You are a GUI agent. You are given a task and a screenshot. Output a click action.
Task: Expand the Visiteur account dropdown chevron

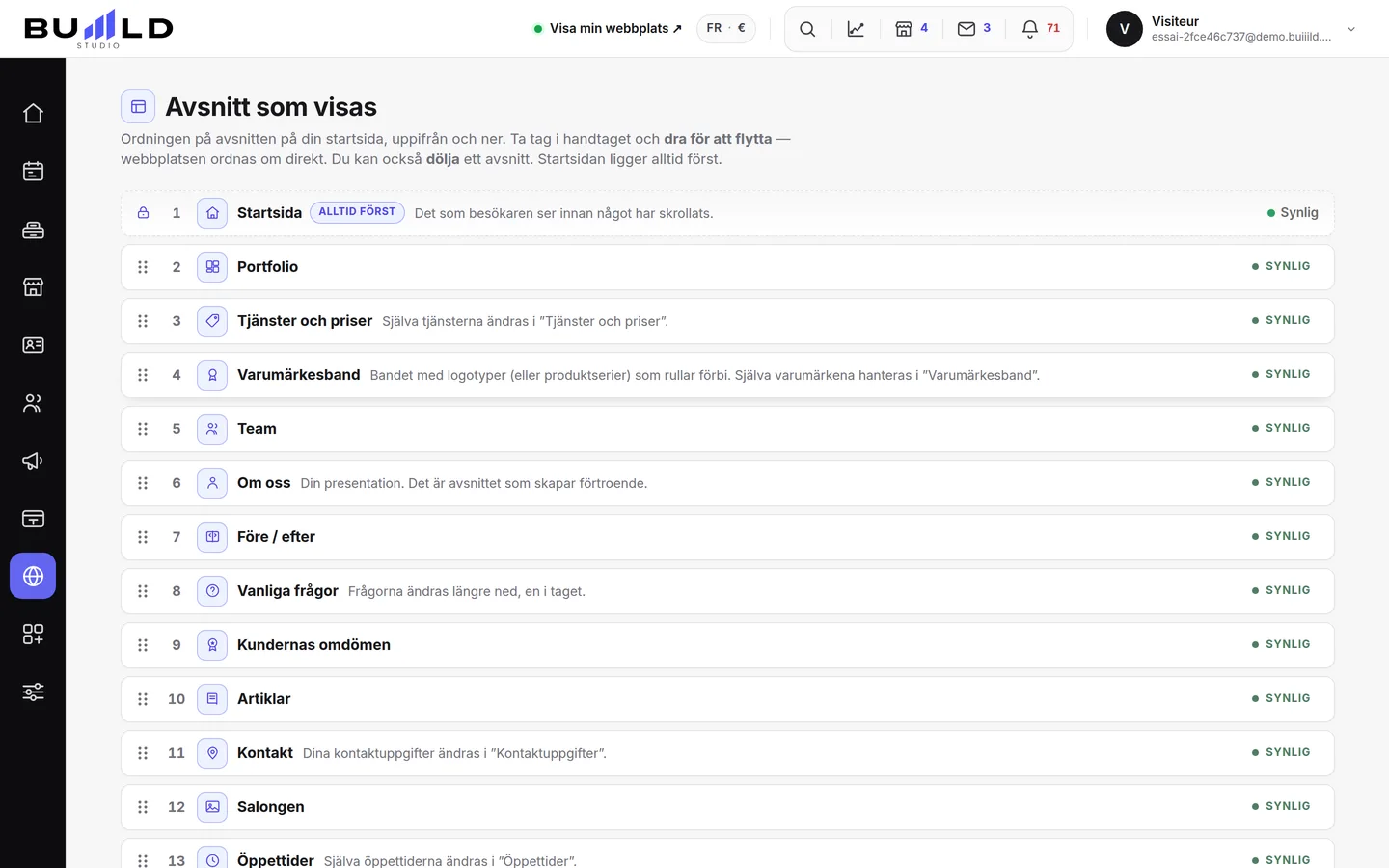pos(1351,29)
